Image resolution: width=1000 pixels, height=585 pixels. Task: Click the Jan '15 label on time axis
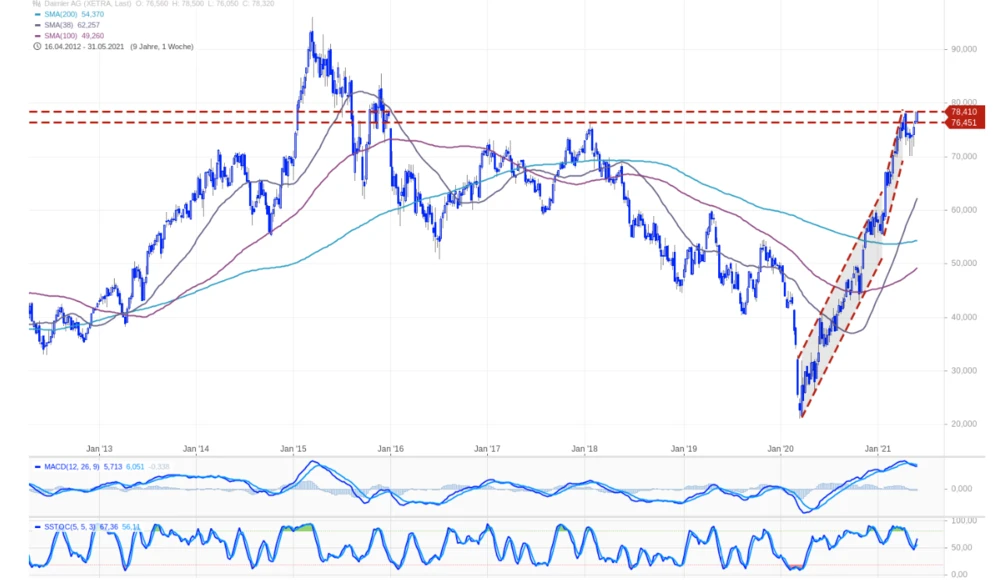click(x=293, y=449)
